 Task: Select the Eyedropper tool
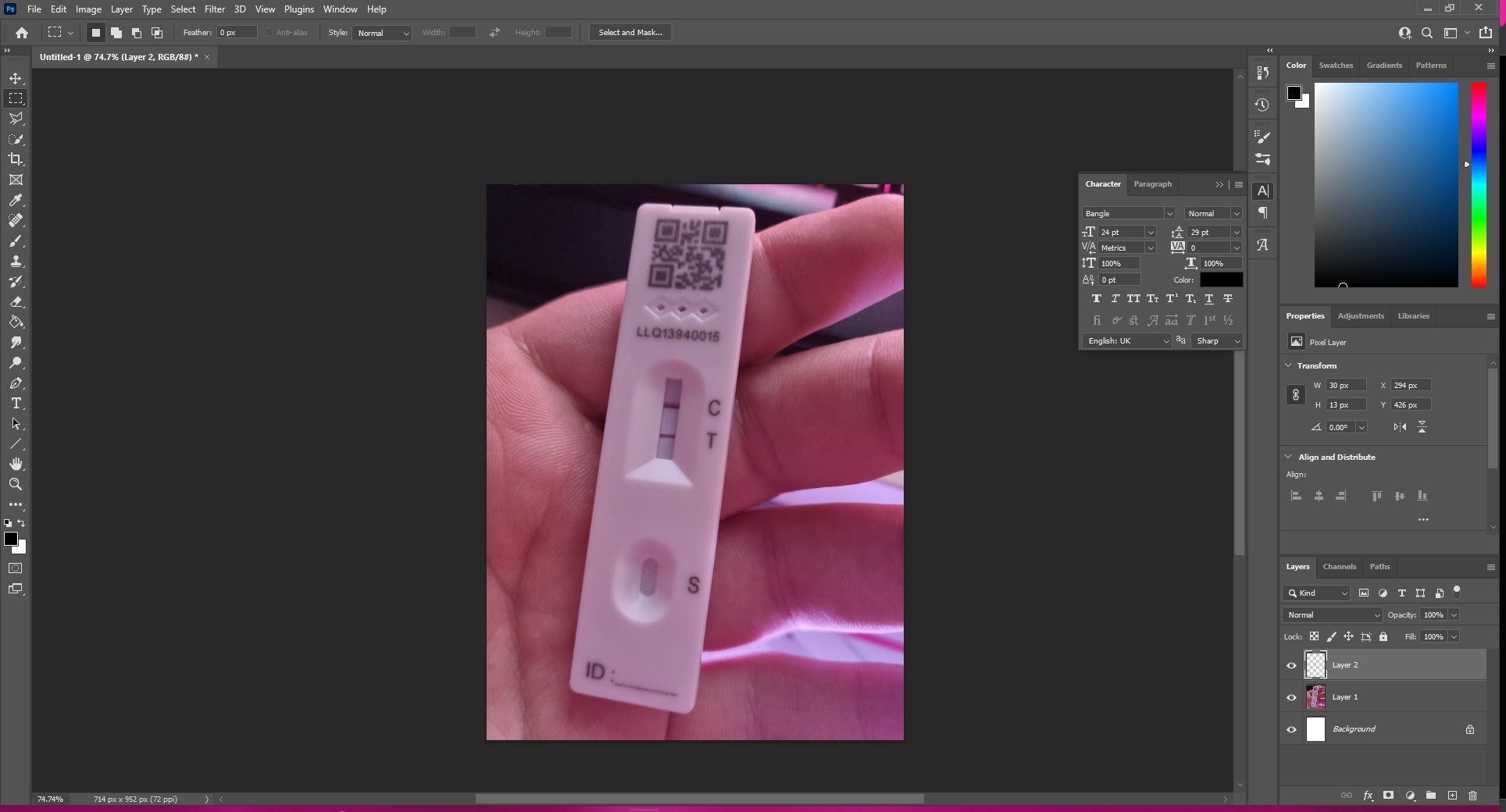(16, 200)
